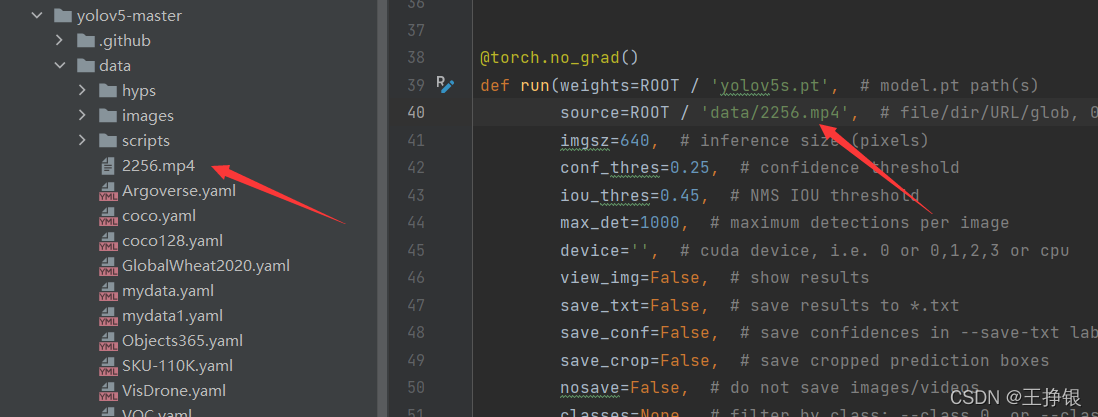
Task: Expand the hyps folder chevron
Action: pyautogui.click(x=83, y=90)
